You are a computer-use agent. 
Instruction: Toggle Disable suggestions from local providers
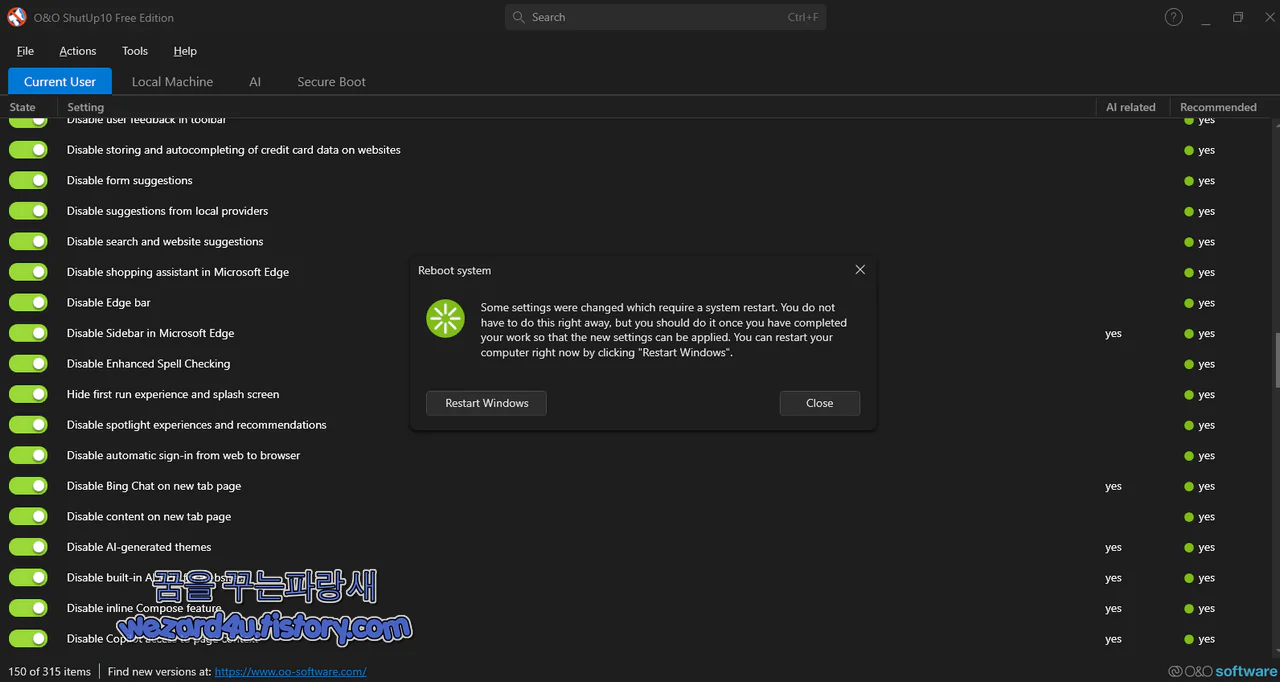click(x=28, y=211)
